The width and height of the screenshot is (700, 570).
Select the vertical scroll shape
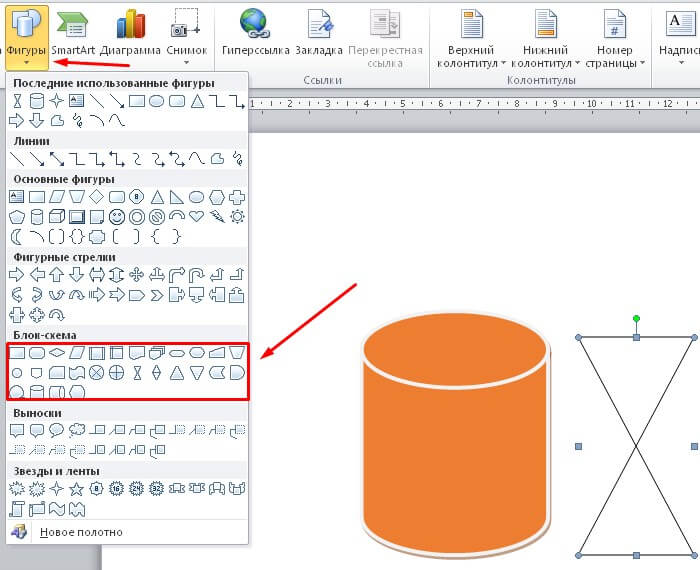pos(17,509)
